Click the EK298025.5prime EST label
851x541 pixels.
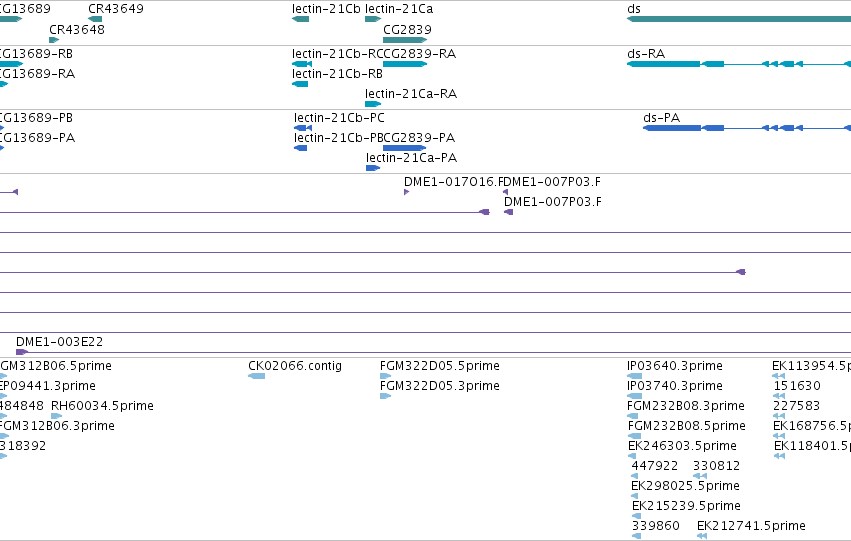[685, 486]
